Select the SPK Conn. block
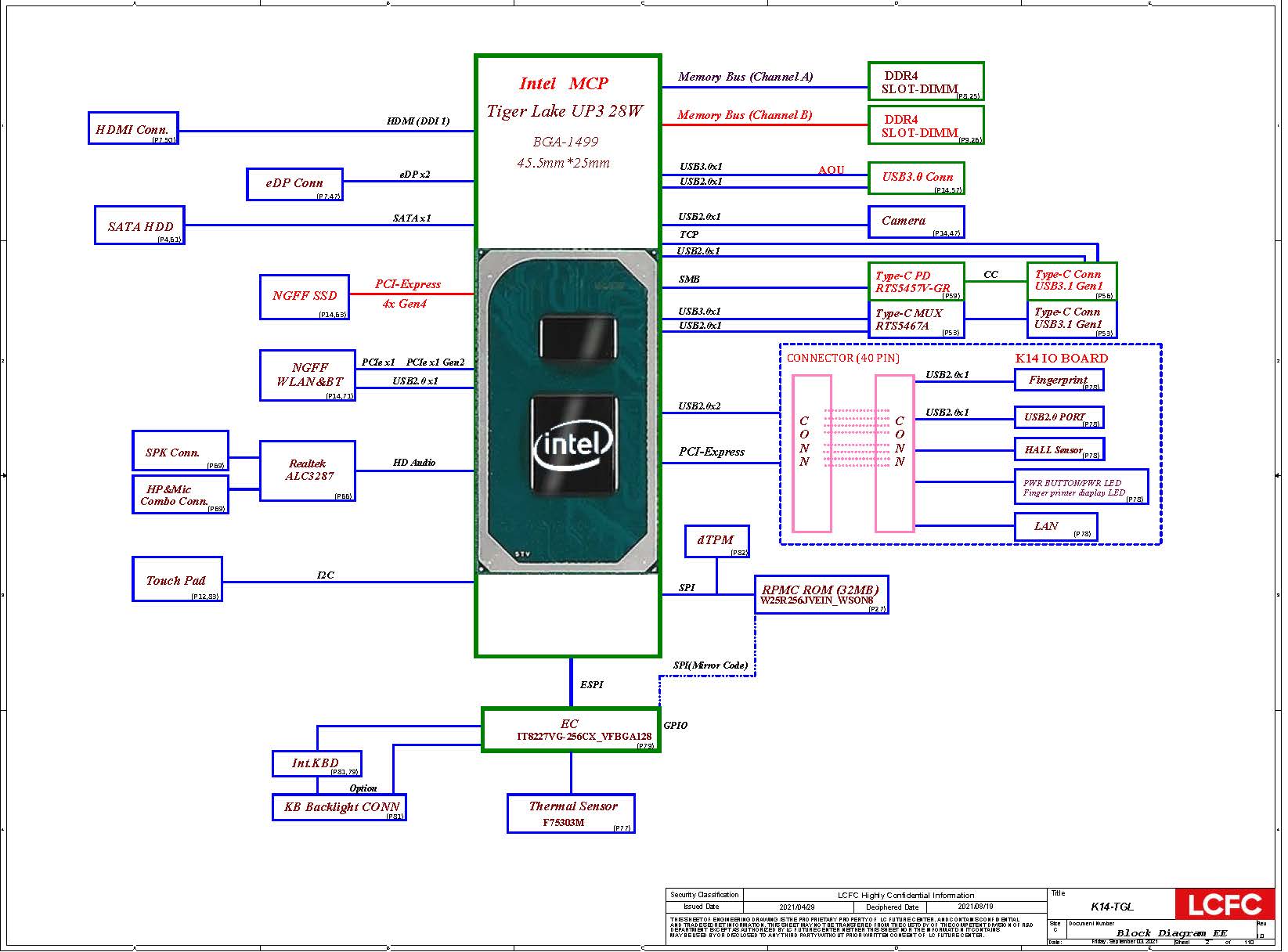 pos(180,451)
